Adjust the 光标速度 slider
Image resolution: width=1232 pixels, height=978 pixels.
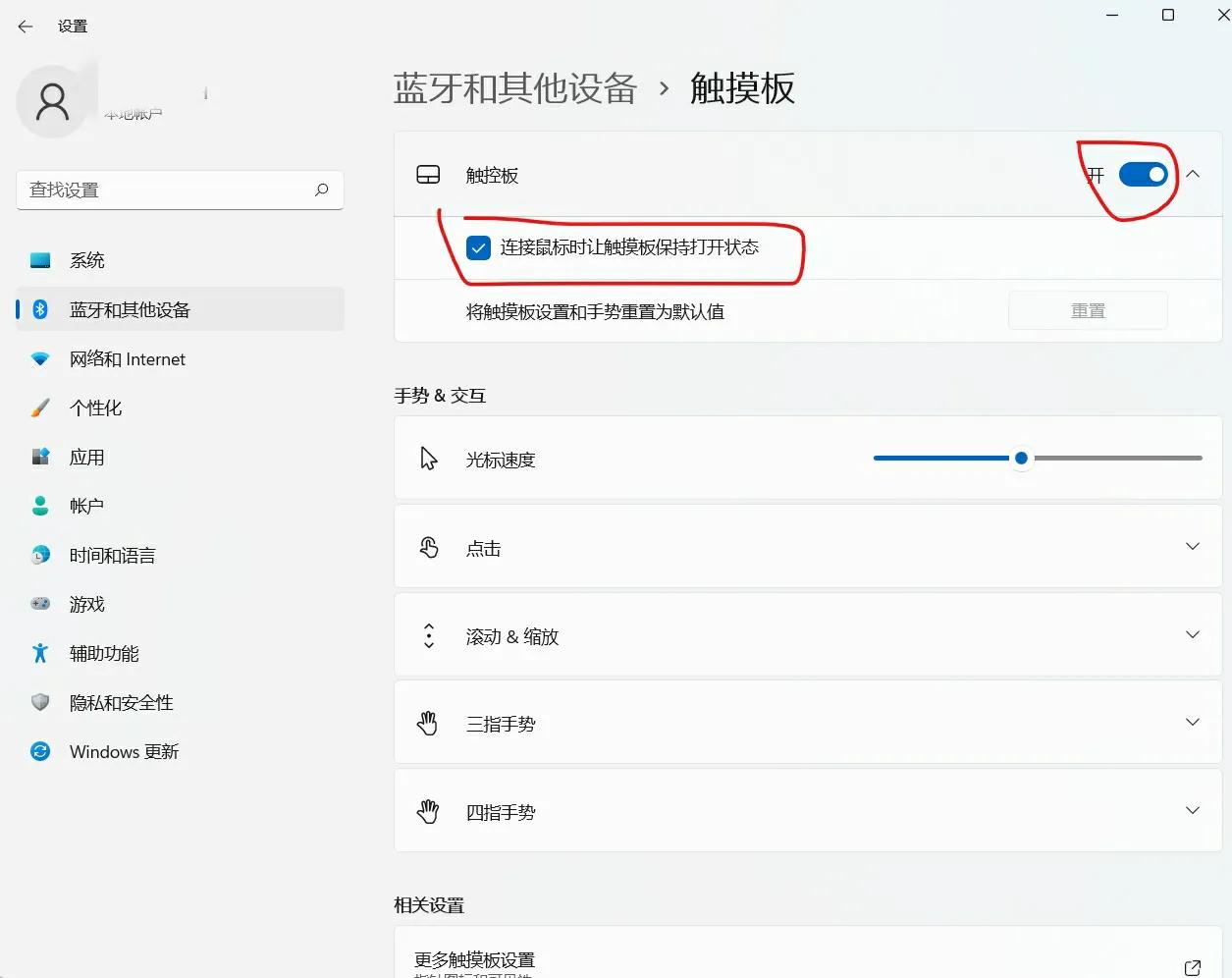pos(1020,458)
